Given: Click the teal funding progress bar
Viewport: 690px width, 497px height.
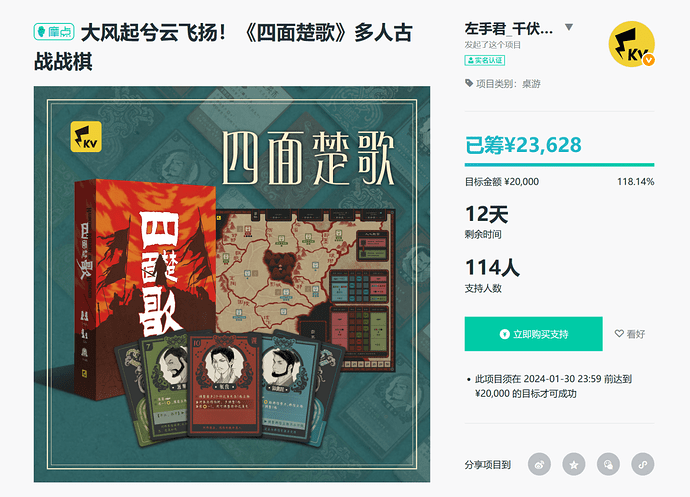Looking at the screenshot, I should [x=559, y=165].
